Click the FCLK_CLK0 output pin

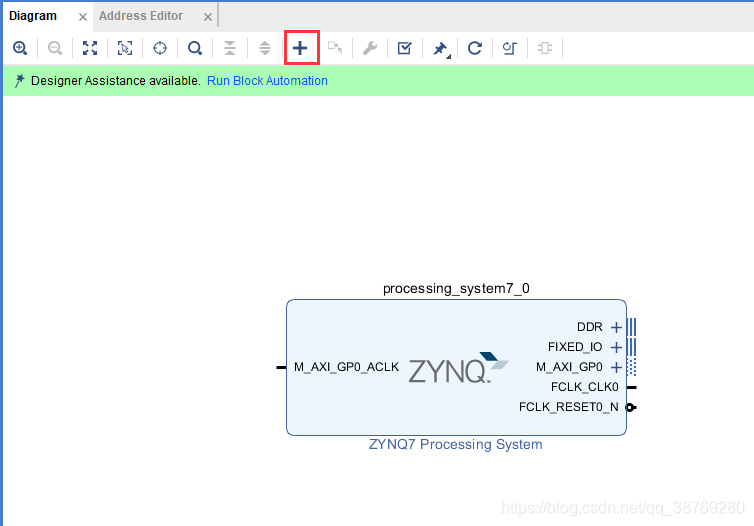click(632, 387)
